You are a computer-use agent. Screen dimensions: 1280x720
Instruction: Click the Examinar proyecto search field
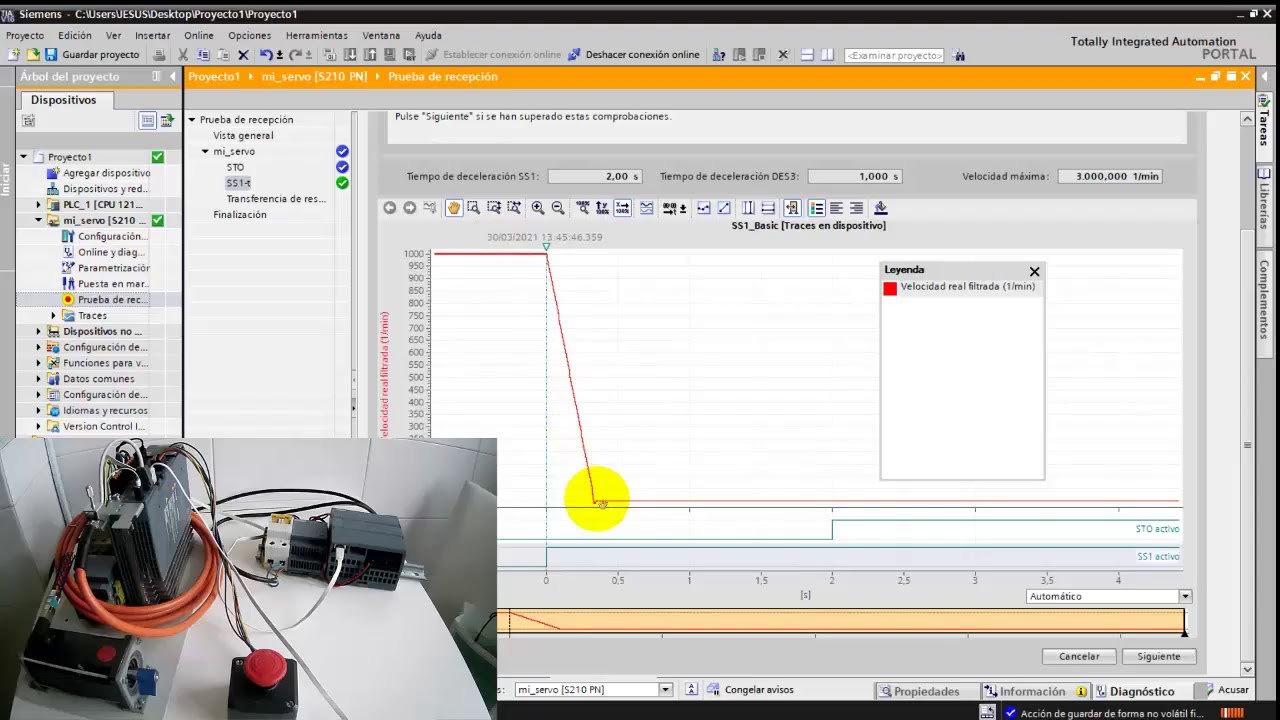point(894,55)
